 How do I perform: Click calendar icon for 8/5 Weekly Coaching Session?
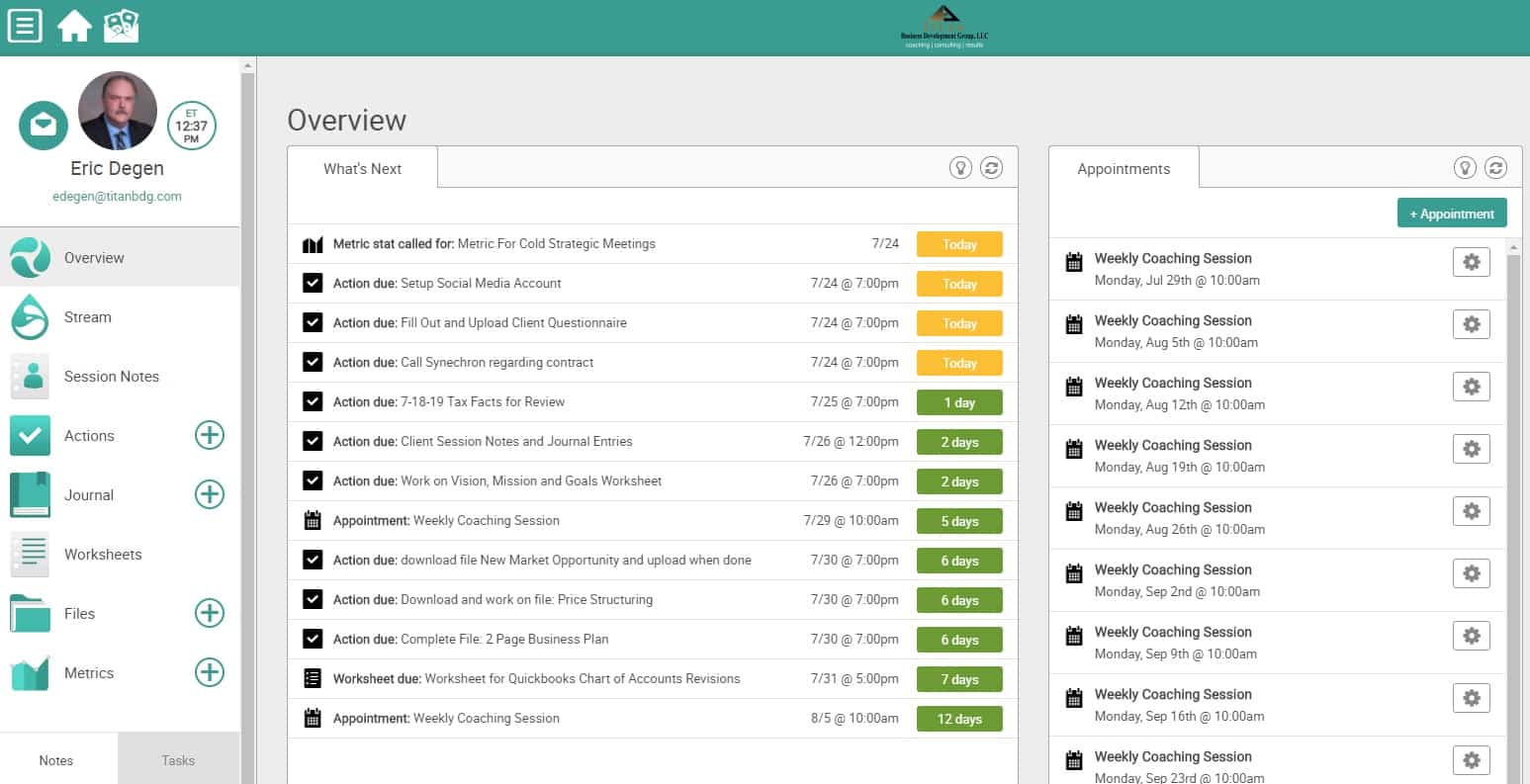tap(313, 718)
